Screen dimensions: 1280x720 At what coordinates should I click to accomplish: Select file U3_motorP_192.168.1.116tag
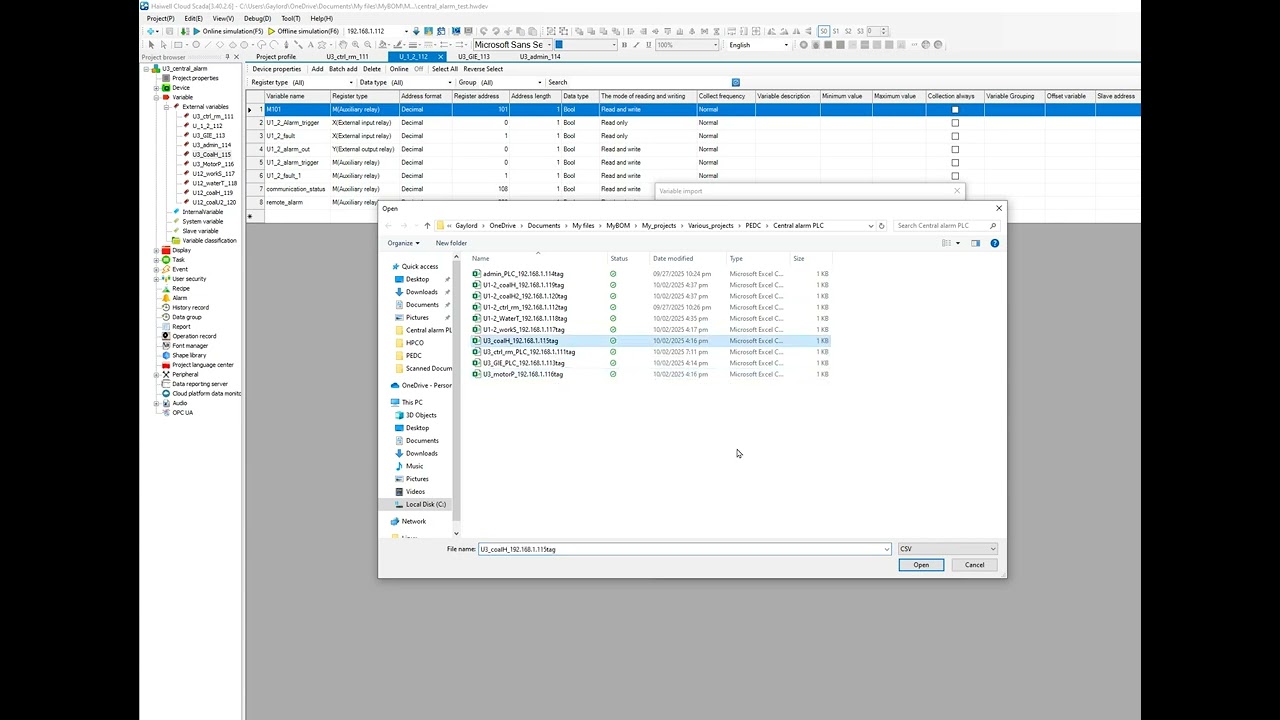point(522,374)
